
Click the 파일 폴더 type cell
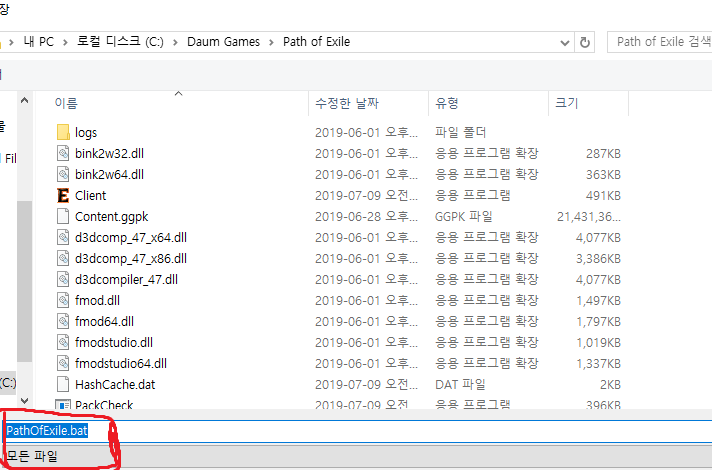coord(460,133)
